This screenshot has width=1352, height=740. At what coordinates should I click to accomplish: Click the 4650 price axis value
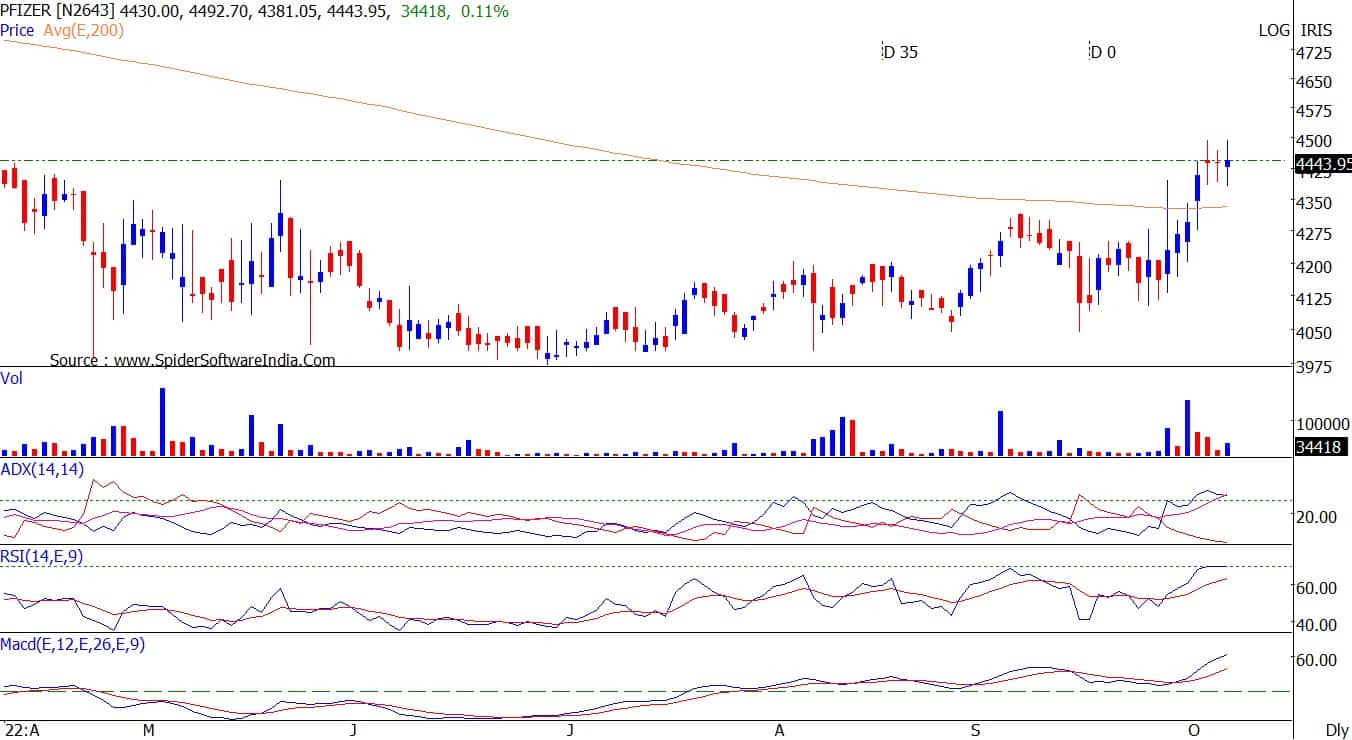pos(1314,81)
